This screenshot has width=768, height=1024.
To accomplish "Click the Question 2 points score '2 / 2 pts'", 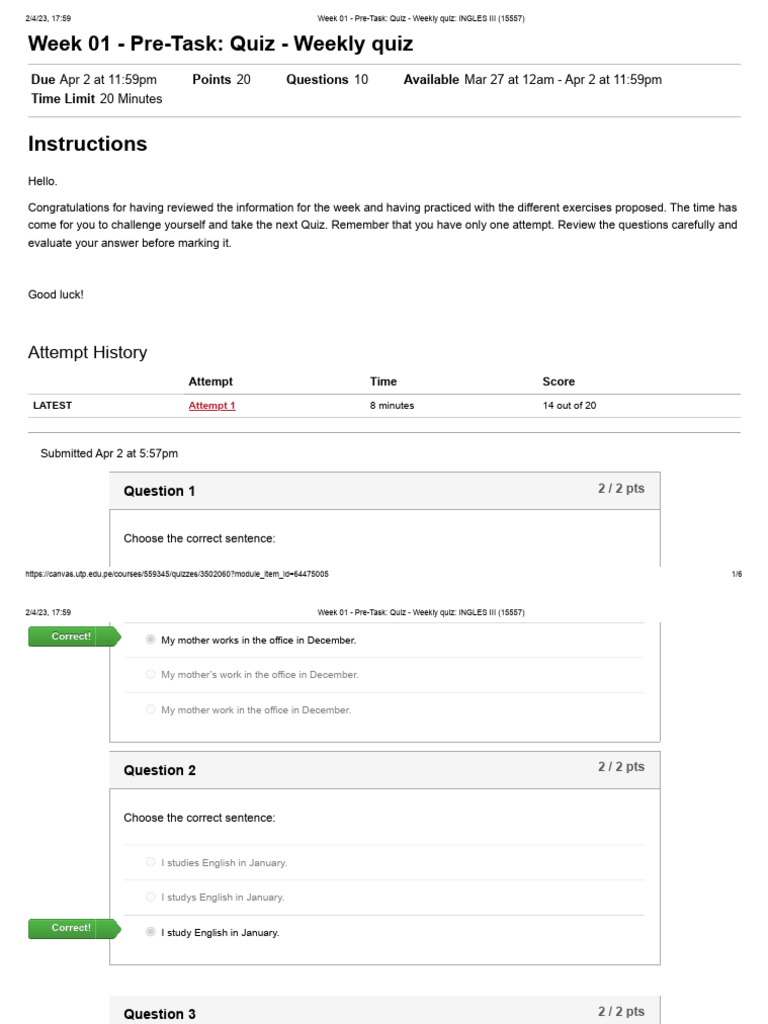I will click(x=621, y=767).
